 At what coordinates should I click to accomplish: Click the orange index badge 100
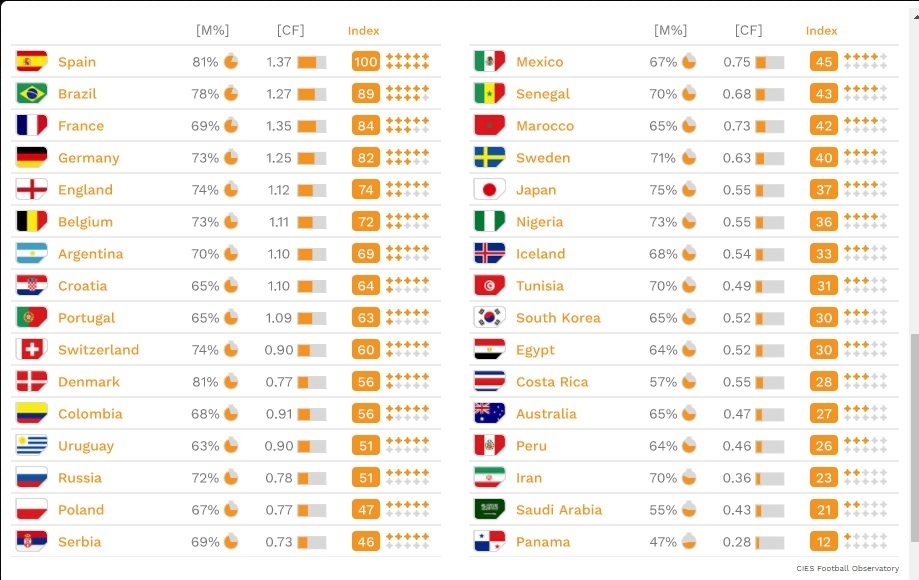pos(366,62)
